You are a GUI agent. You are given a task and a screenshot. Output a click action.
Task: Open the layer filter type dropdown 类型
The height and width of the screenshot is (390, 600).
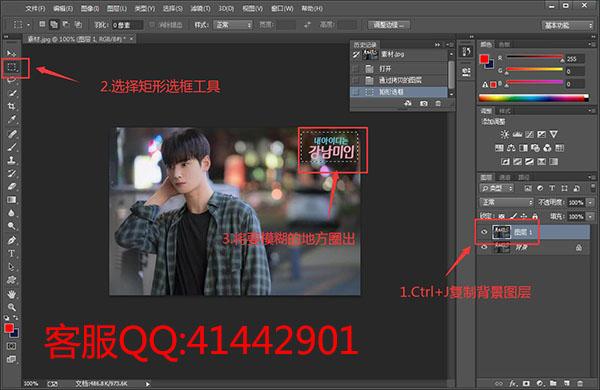tap(497, 188)
